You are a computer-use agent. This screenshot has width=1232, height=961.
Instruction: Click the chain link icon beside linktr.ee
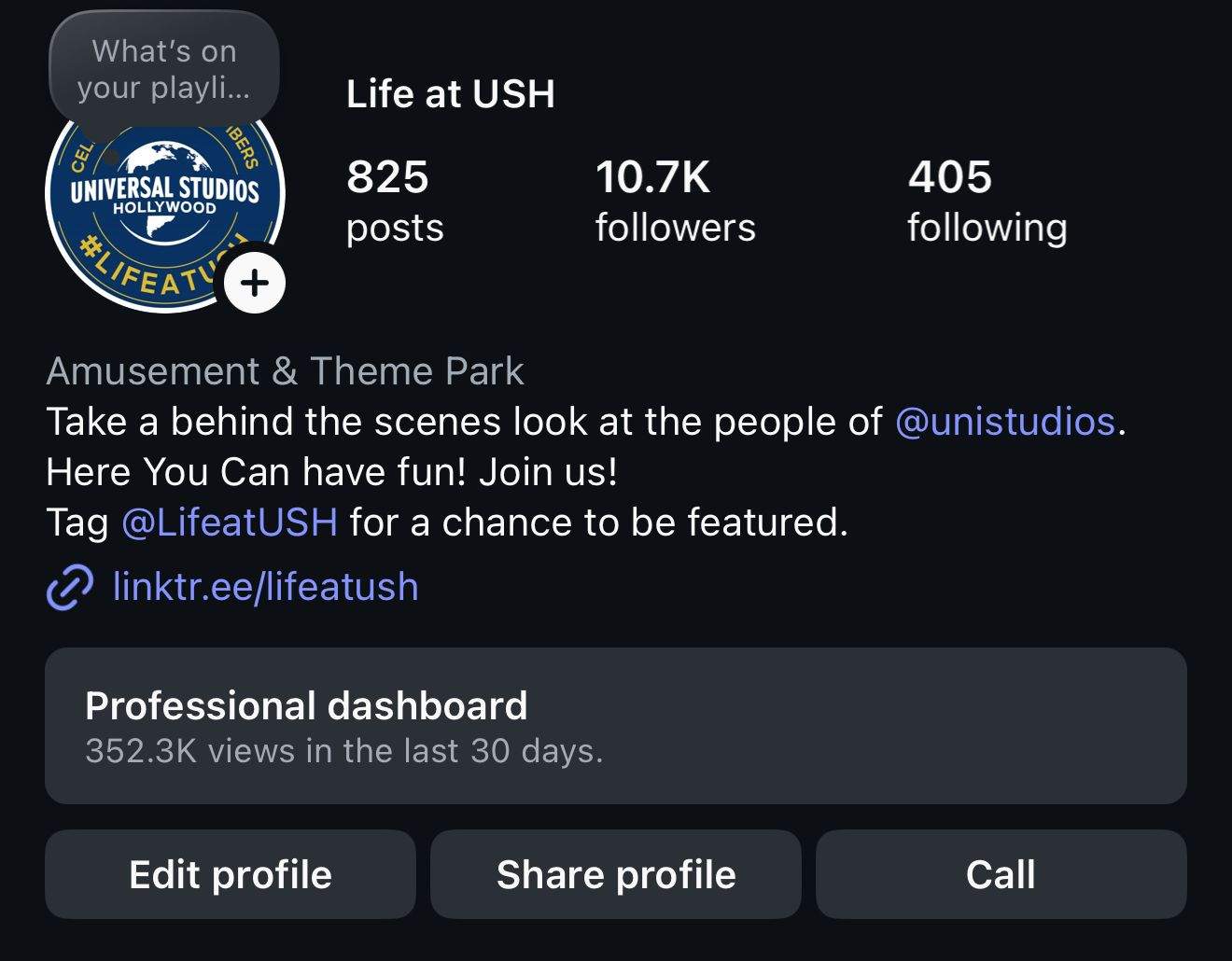70,587
